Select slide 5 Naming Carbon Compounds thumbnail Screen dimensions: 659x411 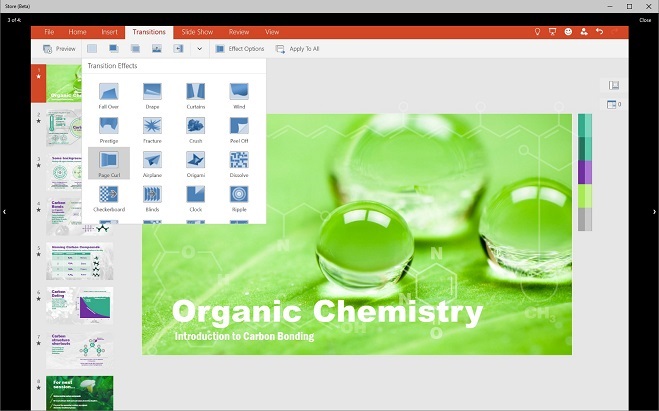(79, 261)
